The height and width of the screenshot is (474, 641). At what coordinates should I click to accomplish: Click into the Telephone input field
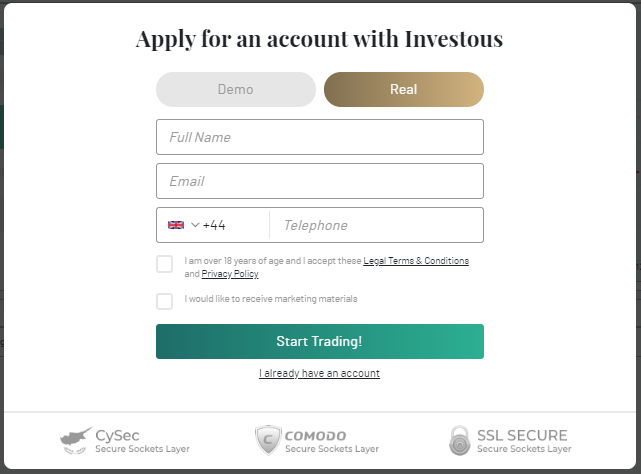click(377, 225)
